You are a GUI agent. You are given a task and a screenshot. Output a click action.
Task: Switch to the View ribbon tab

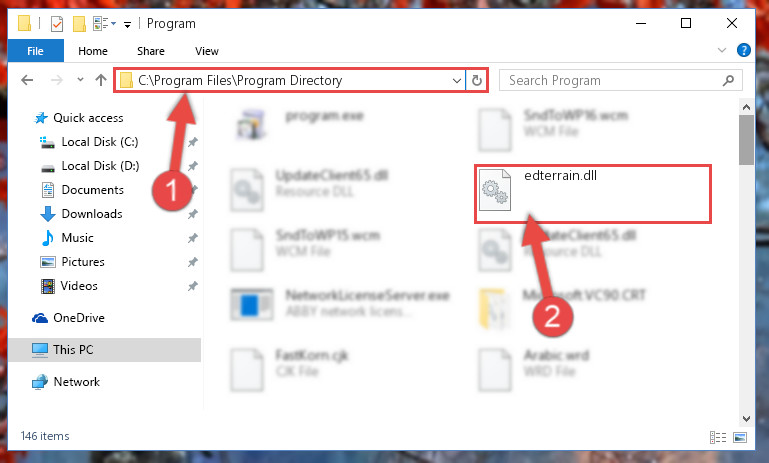206,51
